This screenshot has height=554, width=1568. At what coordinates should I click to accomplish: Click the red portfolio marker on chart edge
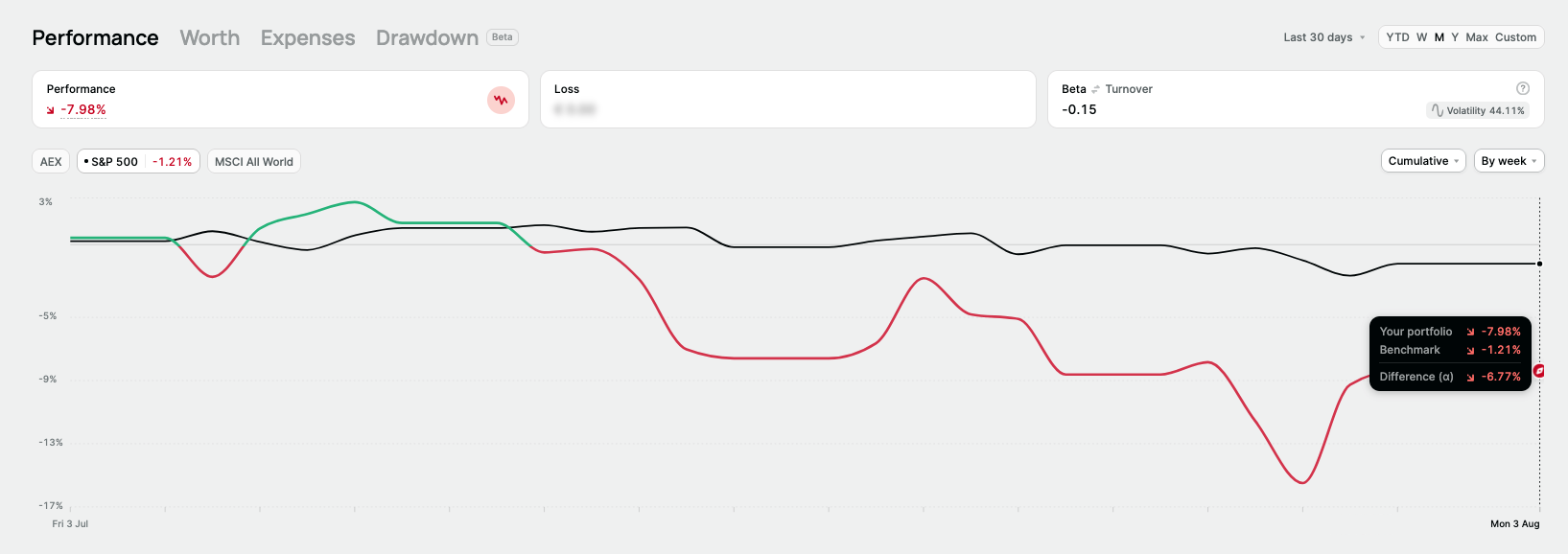click(x=1539, y=371)
